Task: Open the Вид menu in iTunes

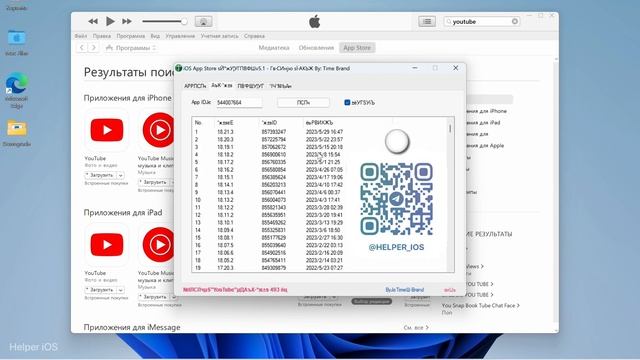Action: [155, 36]
